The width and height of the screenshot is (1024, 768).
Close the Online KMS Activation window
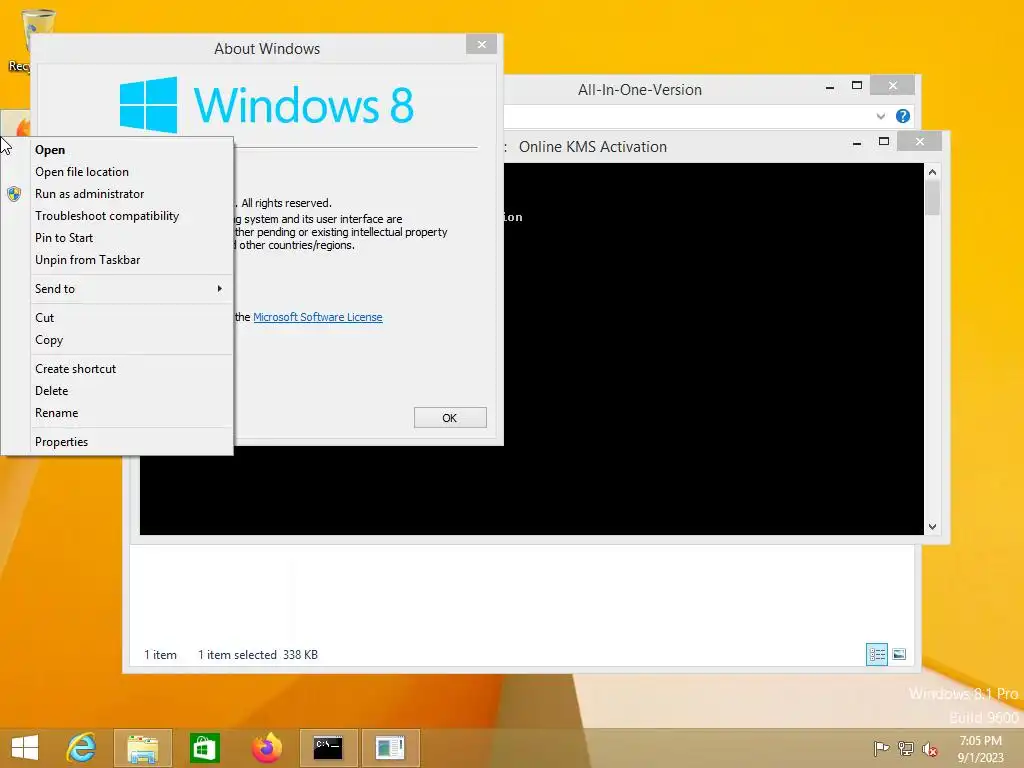pyautogui.click(x=920, y=142)
